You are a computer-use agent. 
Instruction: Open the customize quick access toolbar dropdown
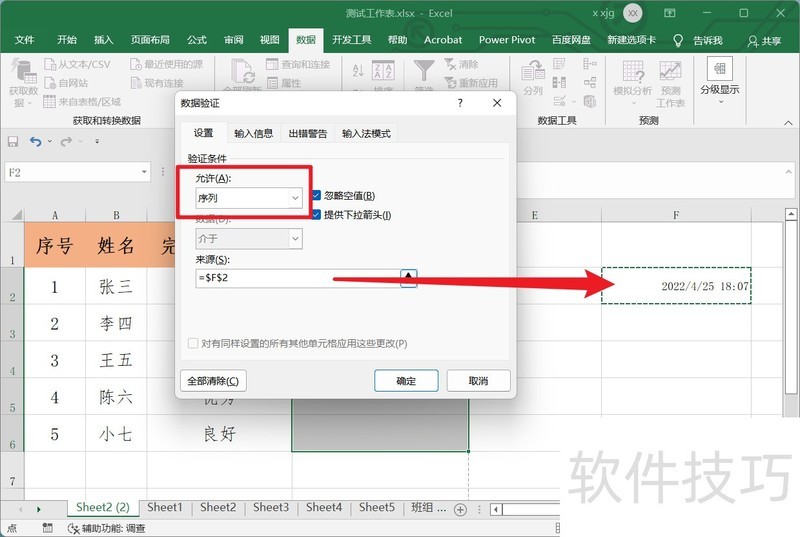(97, 141)
